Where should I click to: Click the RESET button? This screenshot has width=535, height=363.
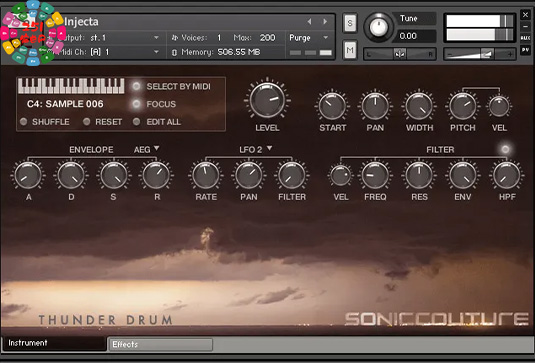[x=87, y=121]
